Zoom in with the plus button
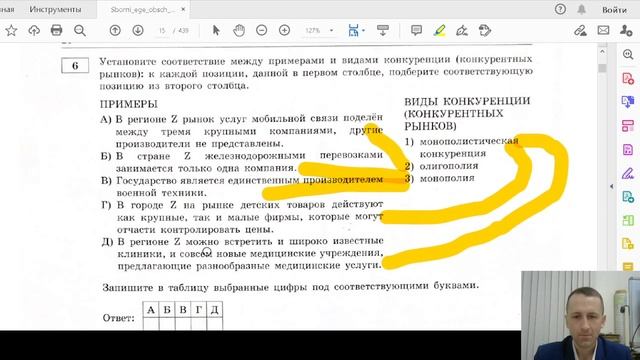Screen dimensions: 640x360 pos(284,31)
